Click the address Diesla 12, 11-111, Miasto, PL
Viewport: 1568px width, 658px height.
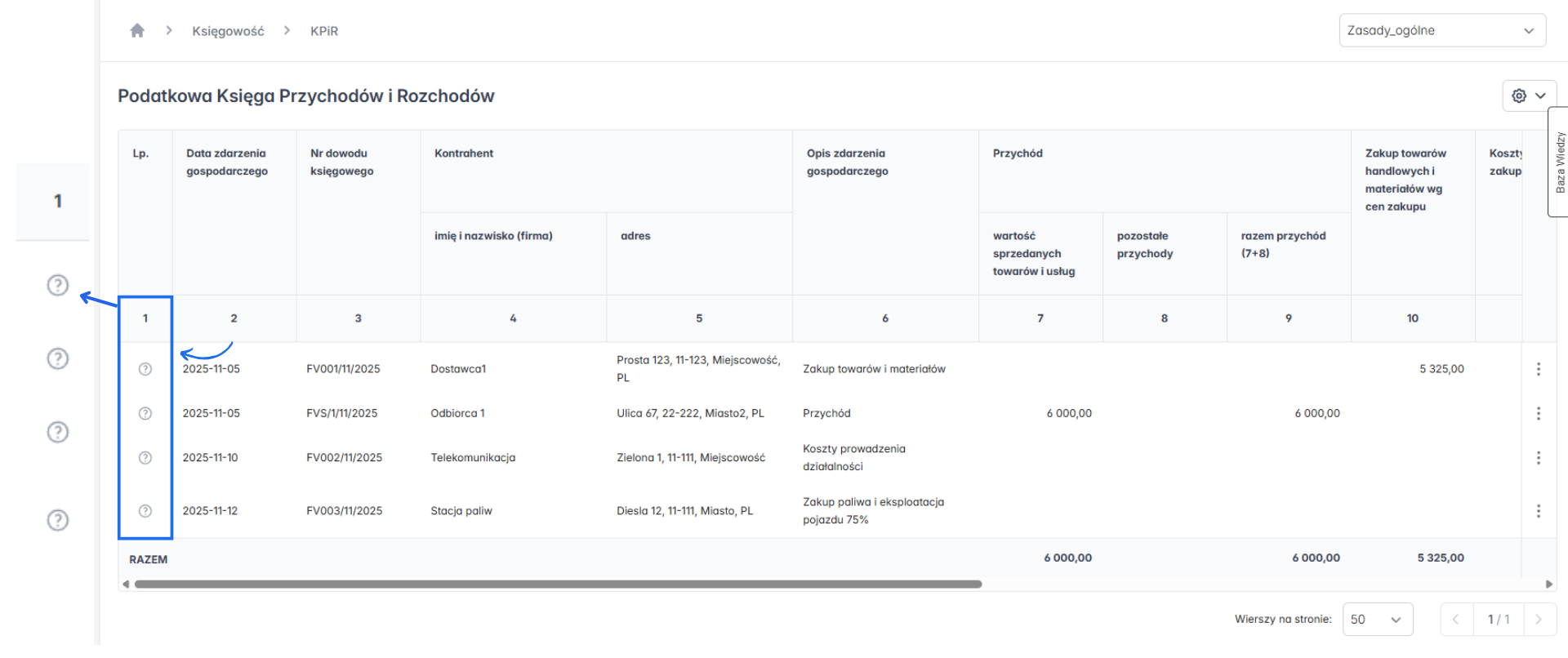(684, 511)
